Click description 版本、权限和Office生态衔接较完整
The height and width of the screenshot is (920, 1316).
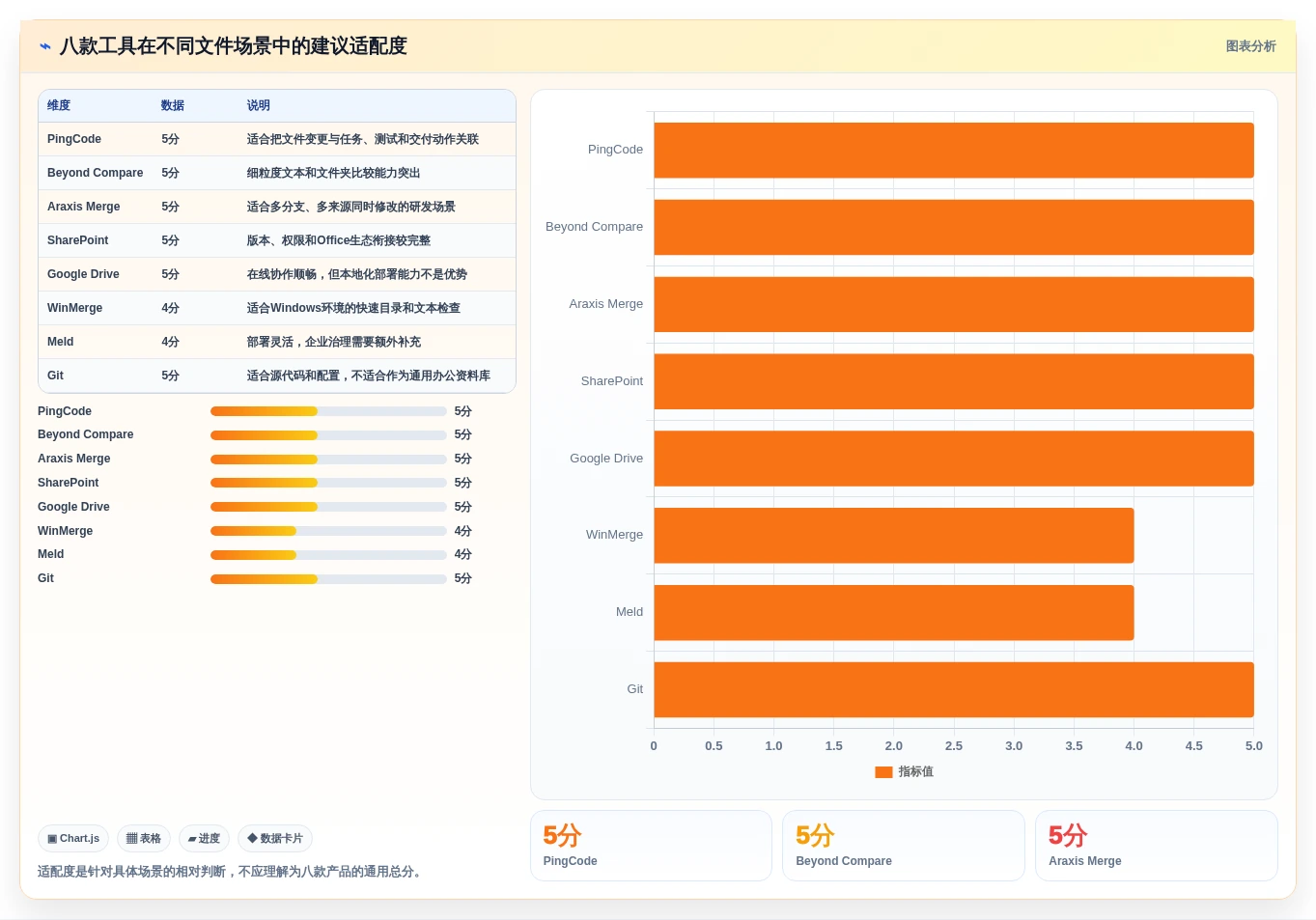(339, 240)
